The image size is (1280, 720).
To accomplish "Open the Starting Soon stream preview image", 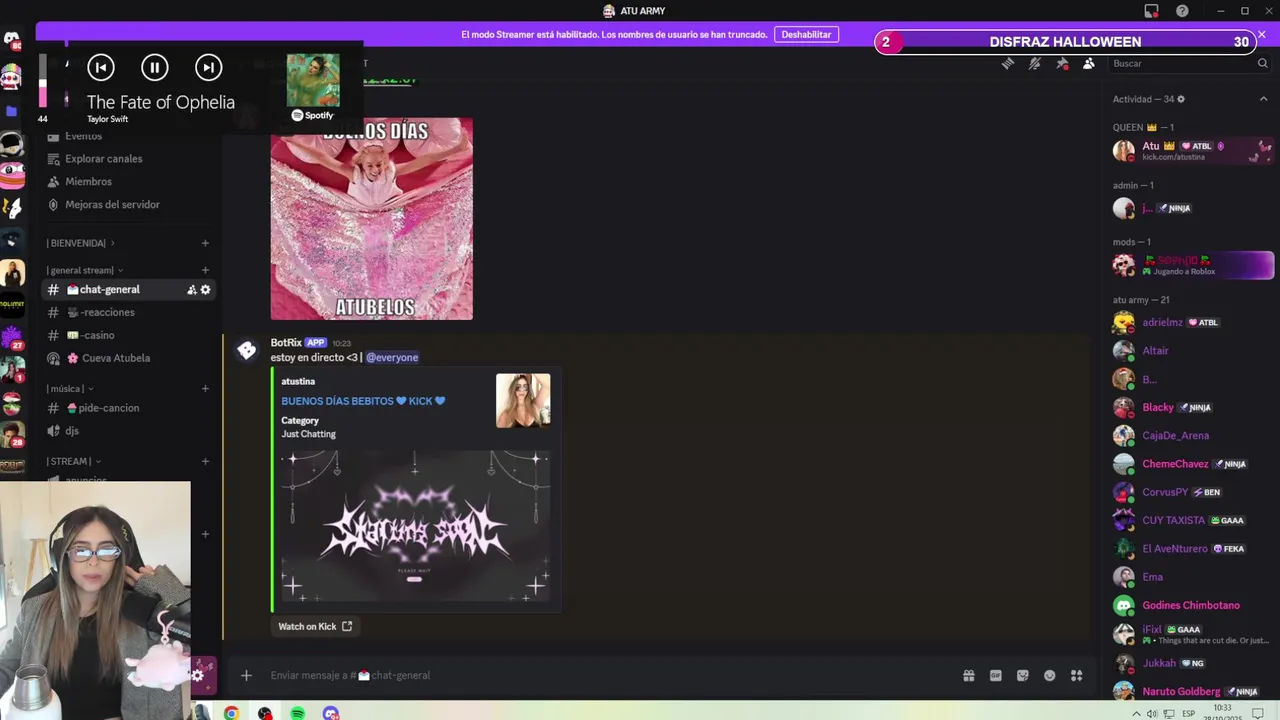I will [x=415, y=526].
